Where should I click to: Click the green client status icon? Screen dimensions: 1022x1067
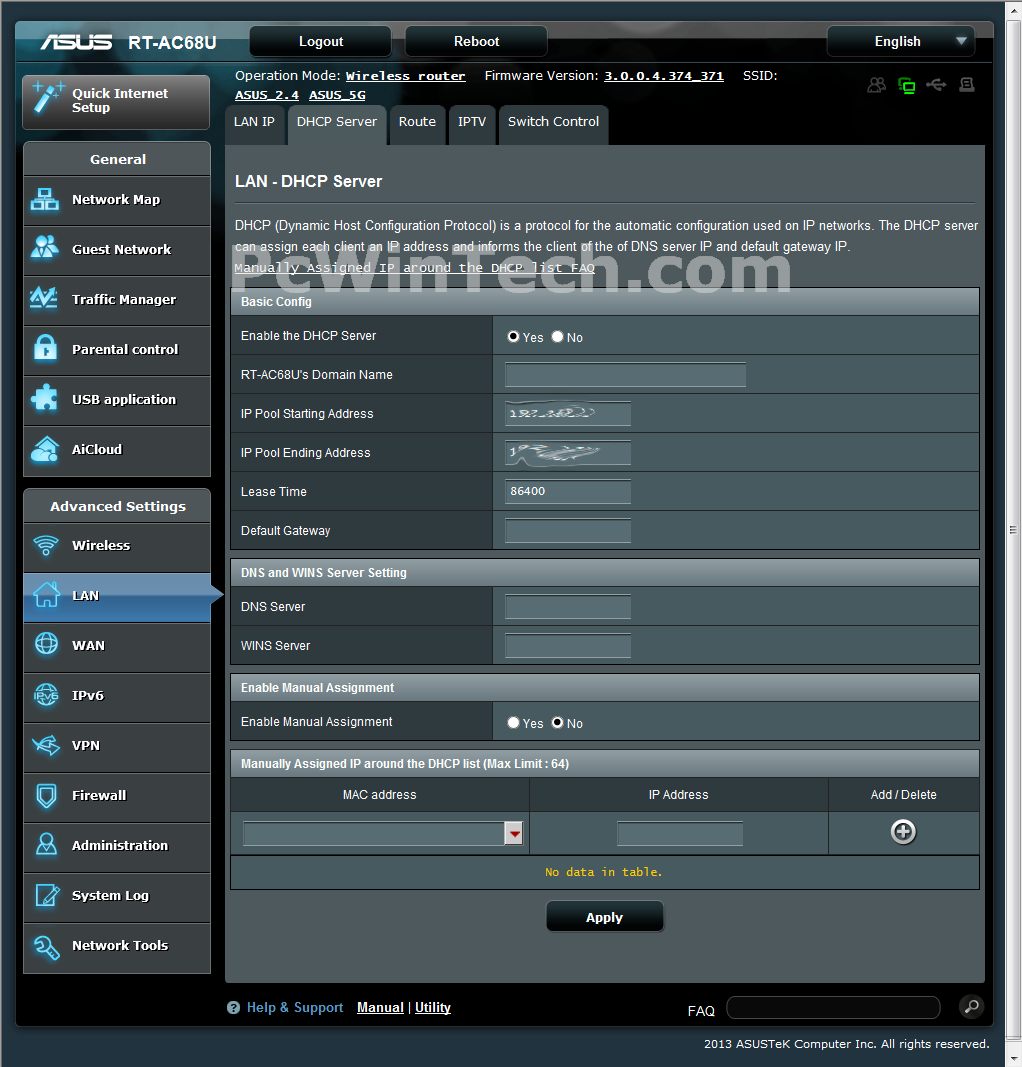click(x=906, y=85)
